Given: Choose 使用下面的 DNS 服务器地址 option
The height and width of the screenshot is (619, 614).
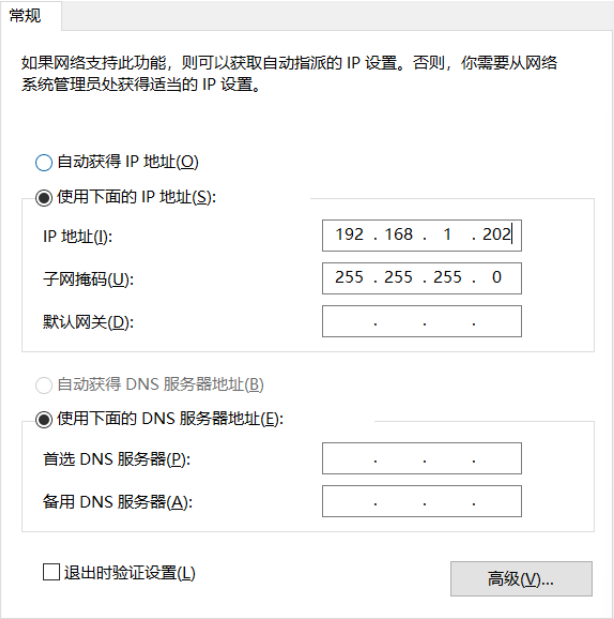Looking at the screenshot, I should (43, 420).
